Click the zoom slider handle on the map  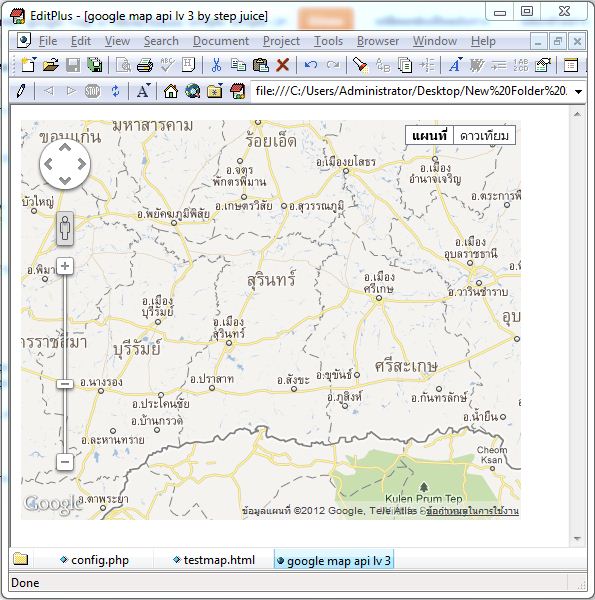[65, 383]
